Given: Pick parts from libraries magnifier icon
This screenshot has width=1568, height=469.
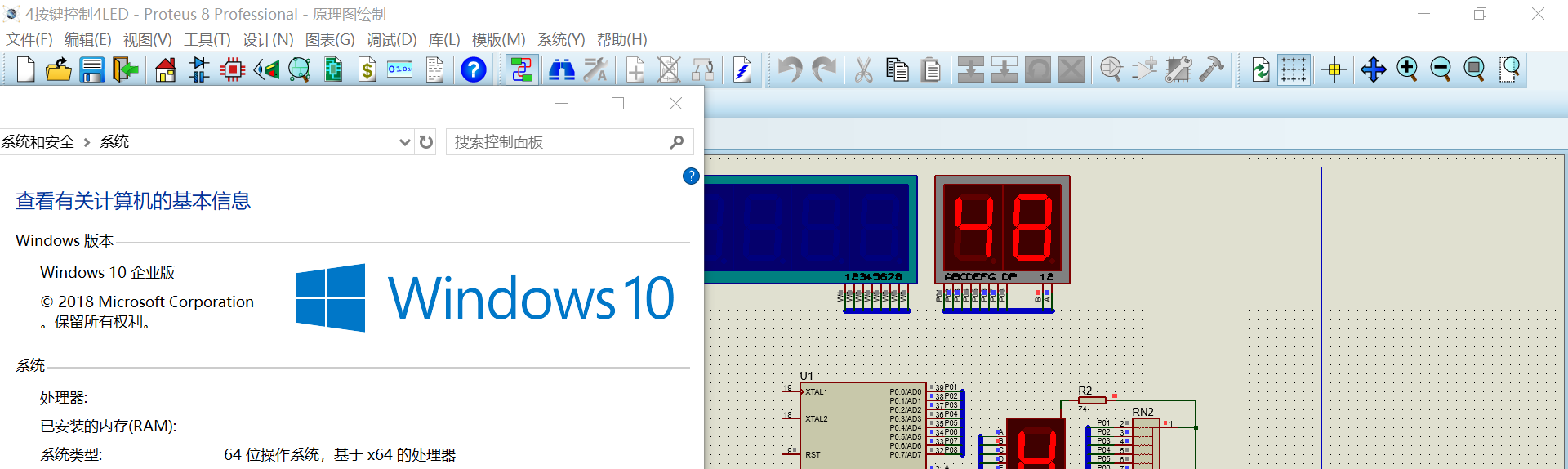Looking at the screenshot, I should click(x=1111, y=70).
